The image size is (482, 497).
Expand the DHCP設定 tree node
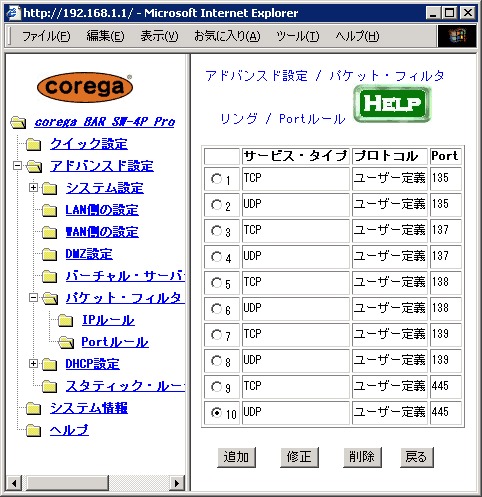pos(33,364)
